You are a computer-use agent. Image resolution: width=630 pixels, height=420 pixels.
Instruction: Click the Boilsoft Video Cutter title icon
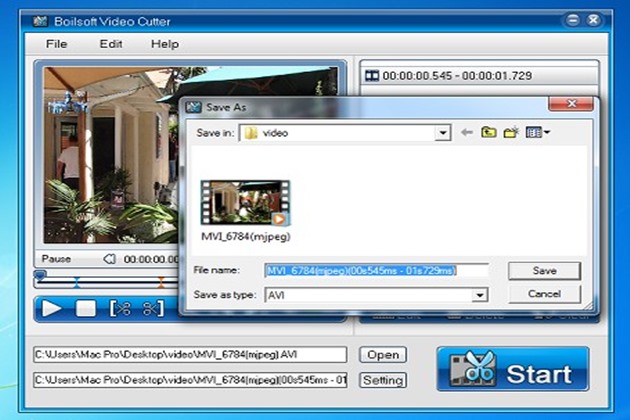(40, 21)
